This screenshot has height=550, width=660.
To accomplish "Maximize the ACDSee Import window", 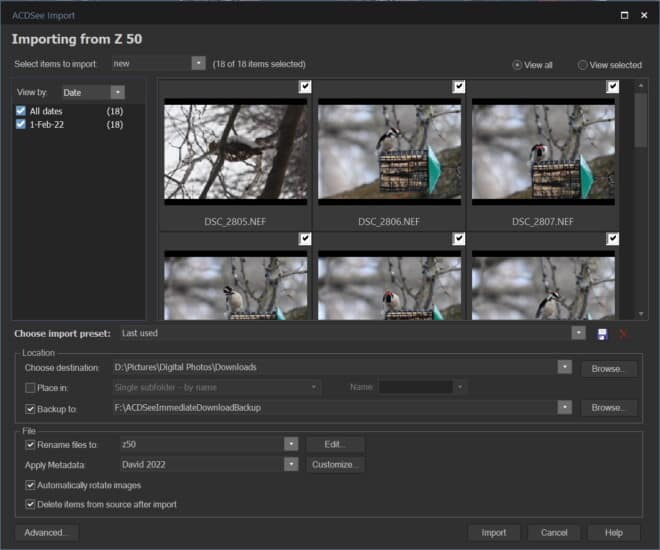I will point(624,15).
